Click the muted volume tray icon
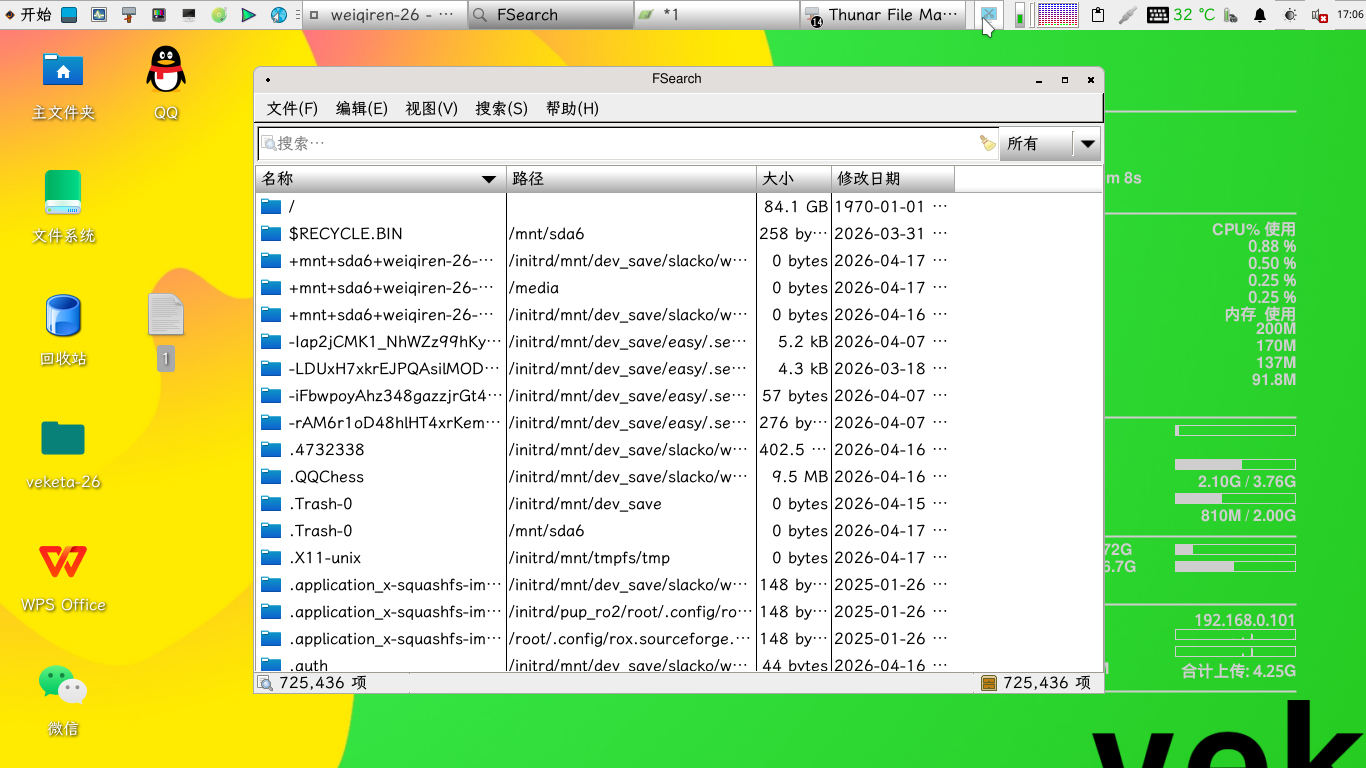This screenshot has height=768, width=1366. click(1320, 15)
